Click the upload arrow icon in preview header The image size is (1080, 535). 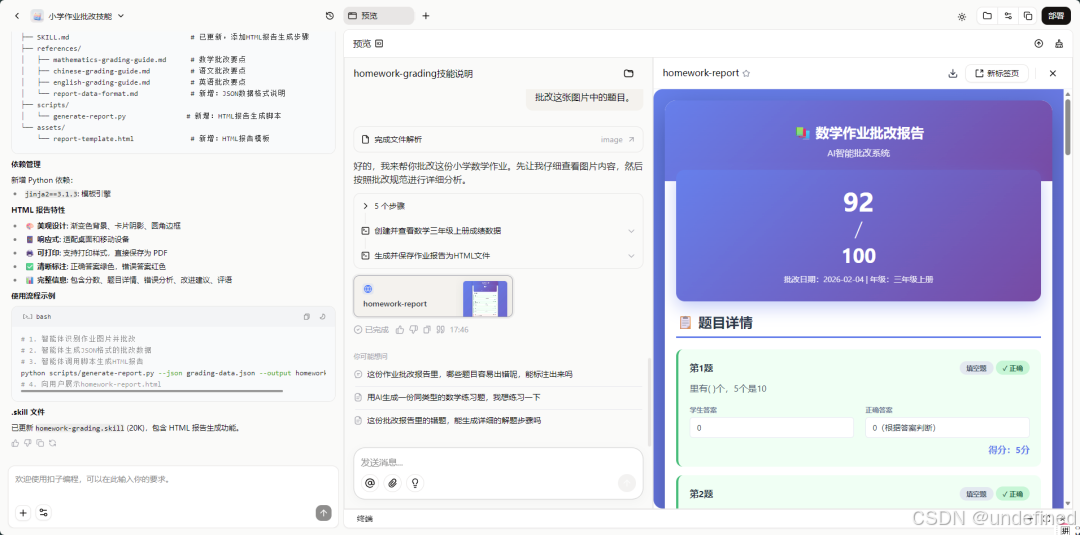tap(1039, 43)
